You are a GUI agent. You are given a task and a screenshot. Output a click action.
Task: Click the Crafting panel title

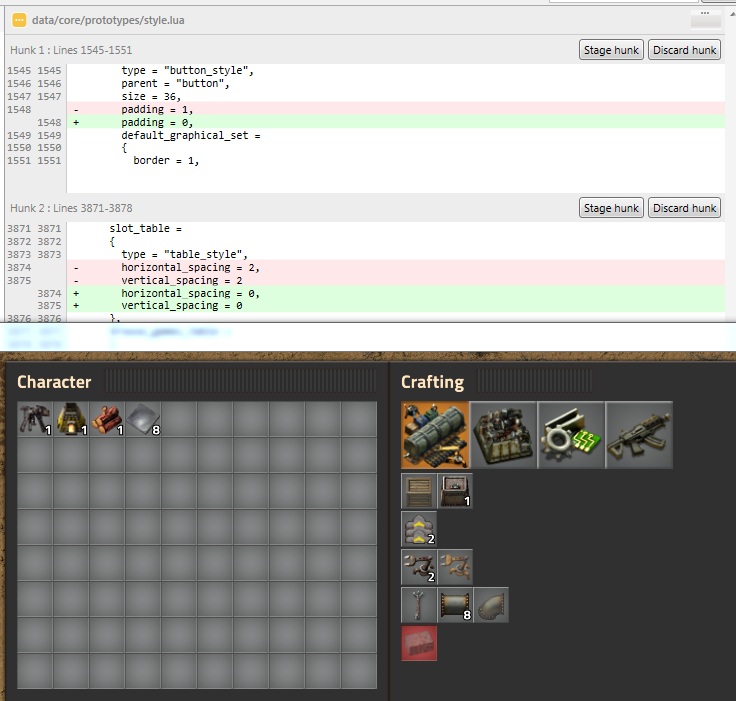tap(432, 383)
